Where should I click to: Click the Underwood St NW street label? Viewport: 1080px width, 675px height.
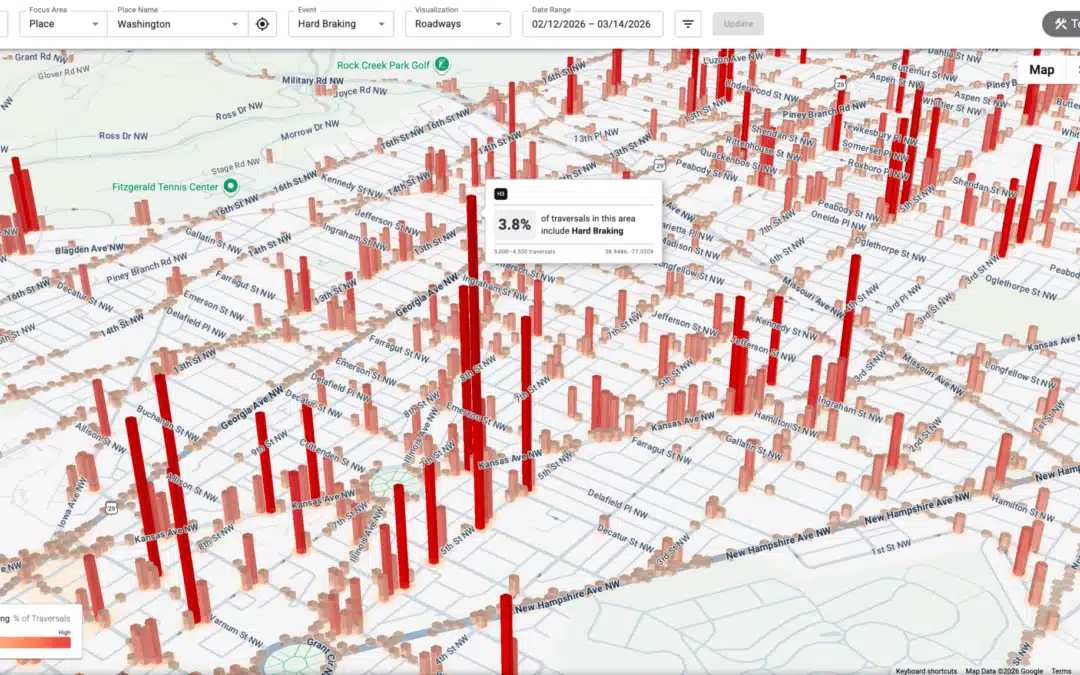pyautogui.click(x=762, y=92)
